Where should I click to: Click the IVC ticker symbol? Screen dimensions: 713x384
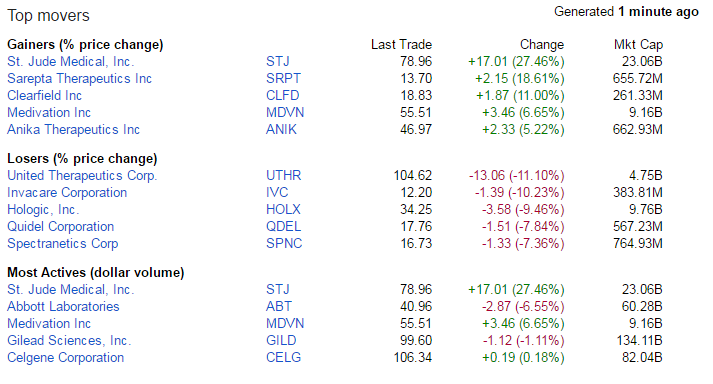(x=277, y=192)
